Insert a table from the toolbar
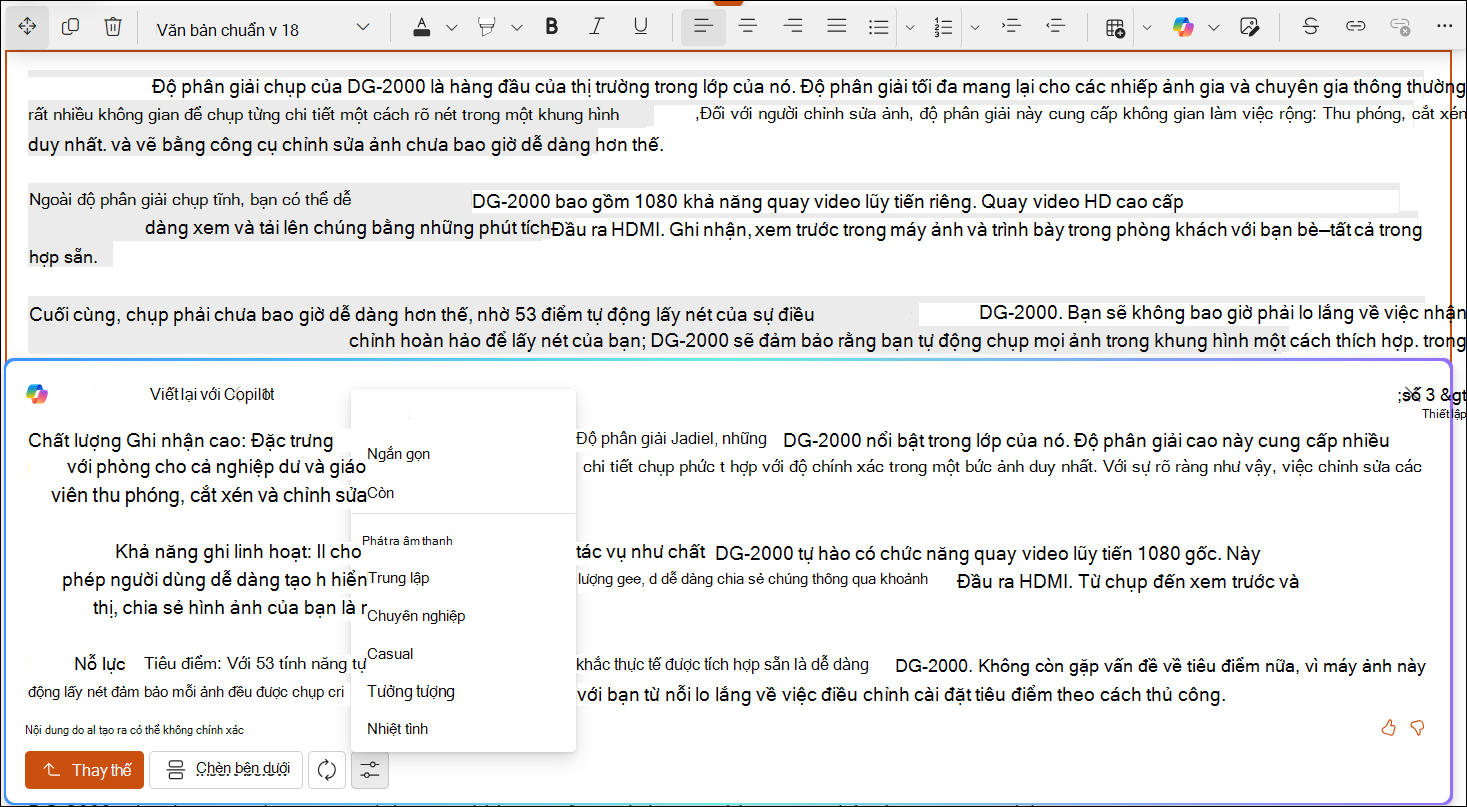The height and width of the screenshot is (807, 1467). click(x=1115, y=27)
